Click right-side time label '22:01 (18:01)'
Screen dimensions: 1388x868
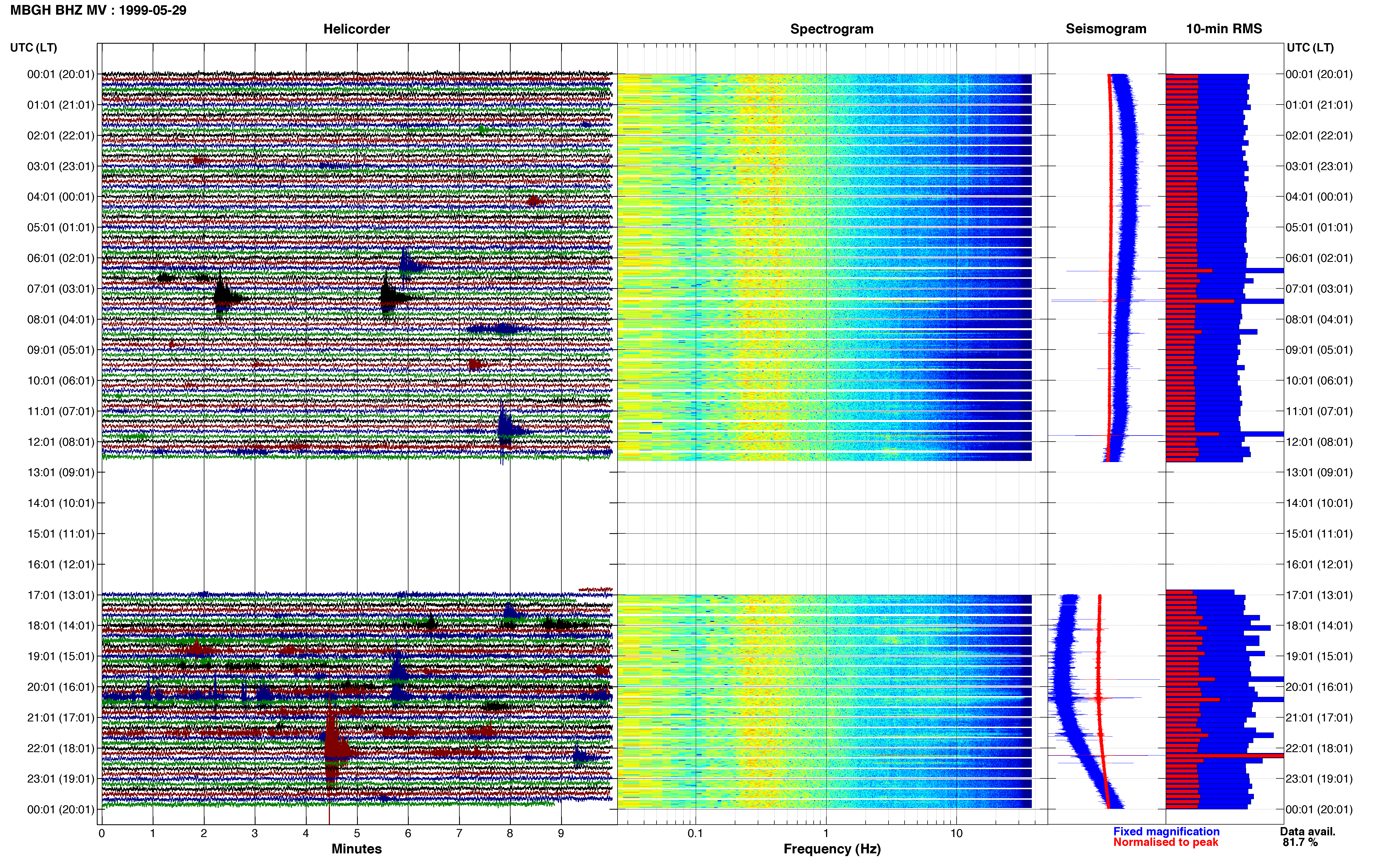(1319, 749)
